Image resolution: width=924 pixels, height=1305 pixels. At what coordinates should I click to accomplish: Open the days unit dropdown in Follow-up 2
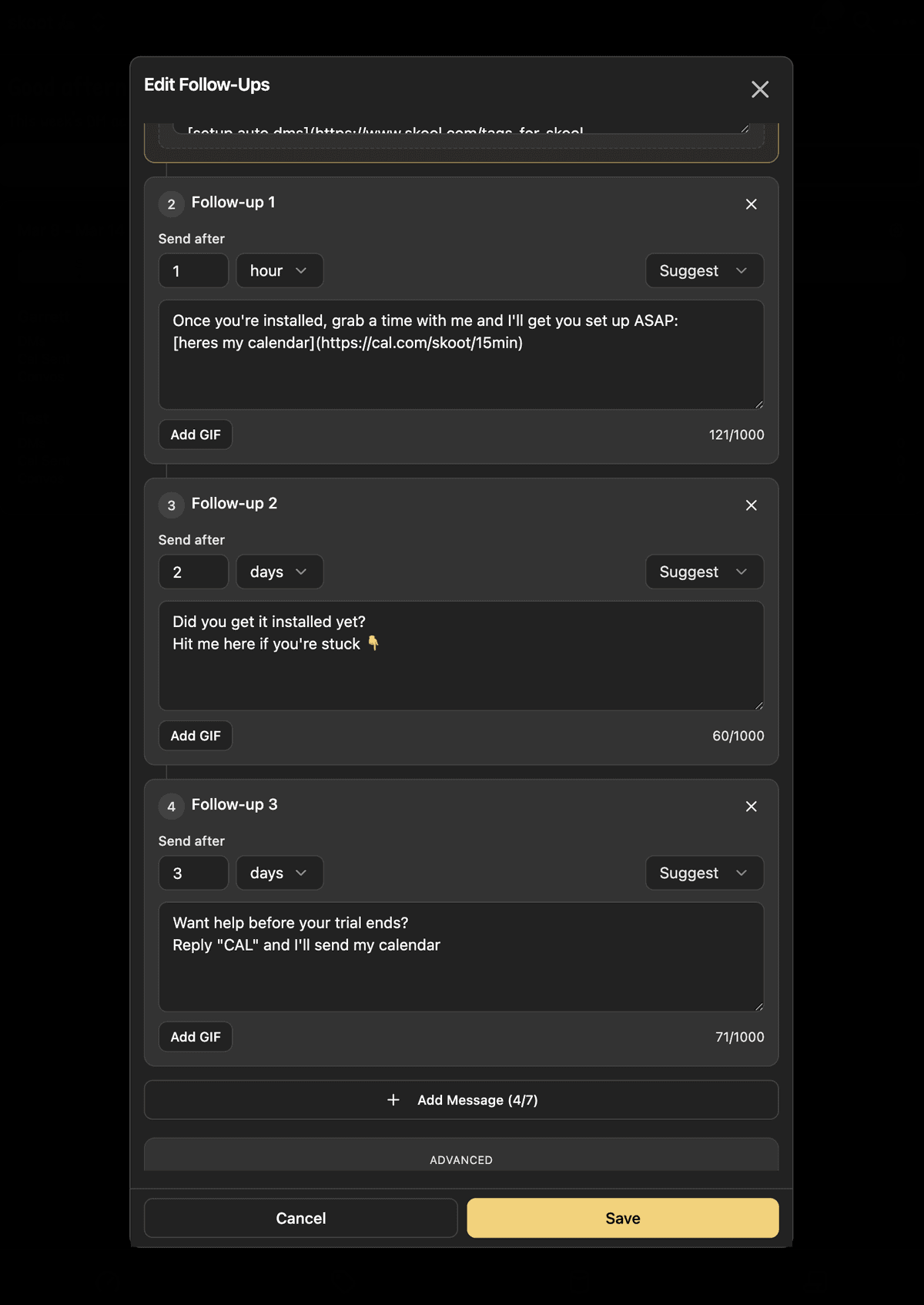(279, 572)
